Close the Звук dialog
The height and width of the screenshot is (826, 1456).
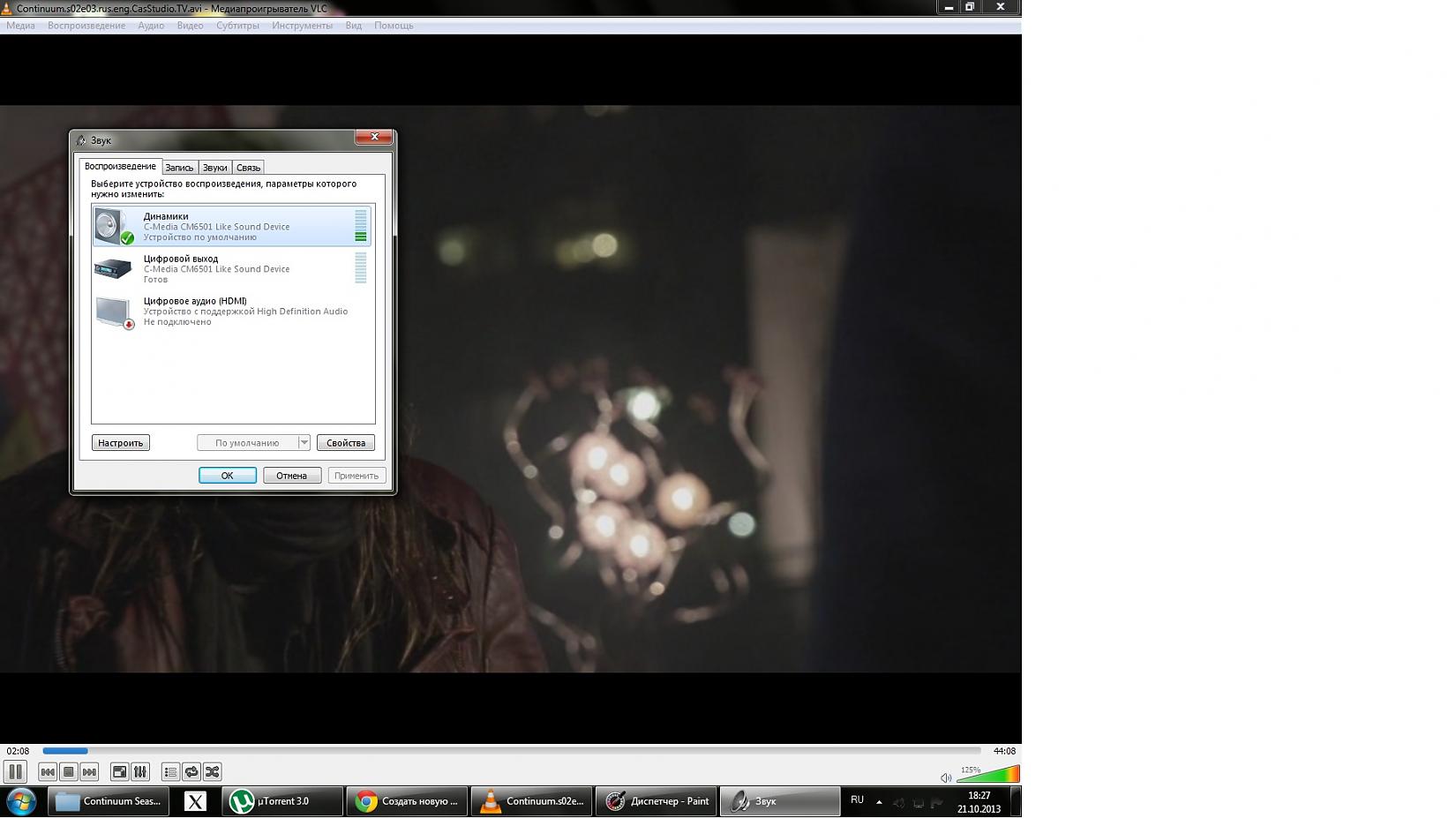point(374,137)
